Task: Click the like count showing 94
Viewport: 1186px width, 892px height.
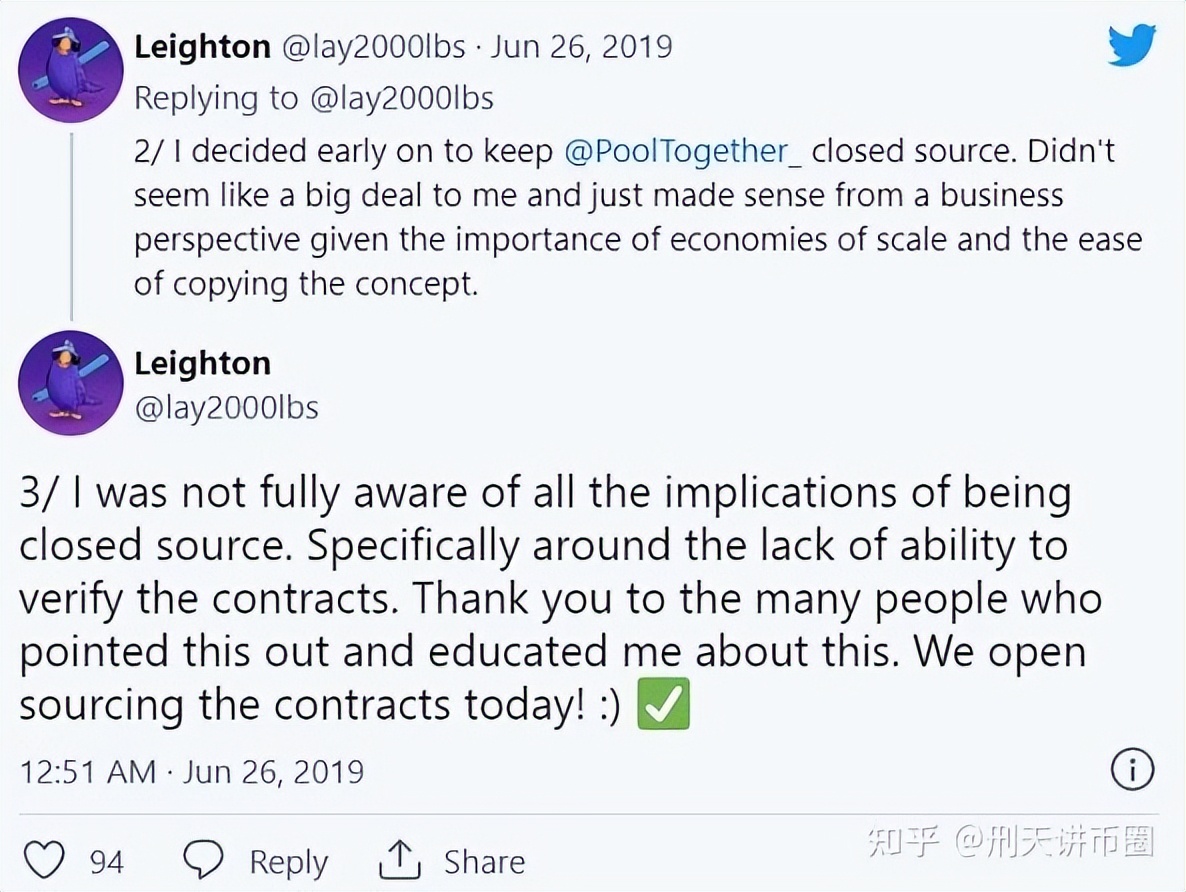Action: pos(107,861)
